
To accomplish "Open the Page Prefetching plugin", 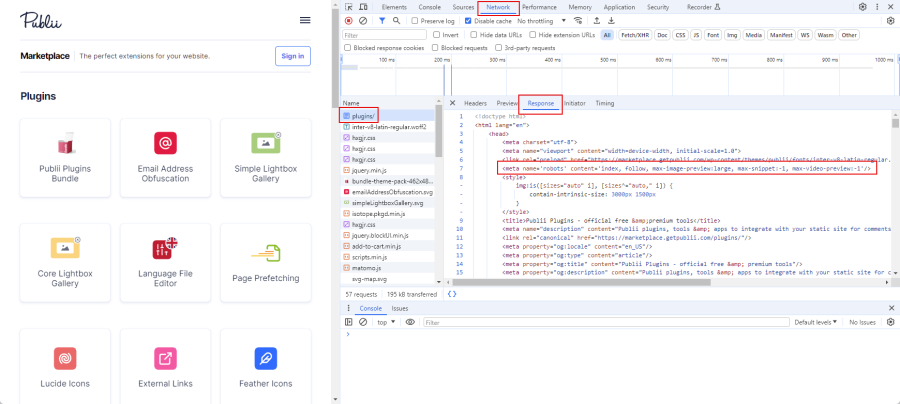I will click(266, 263).
